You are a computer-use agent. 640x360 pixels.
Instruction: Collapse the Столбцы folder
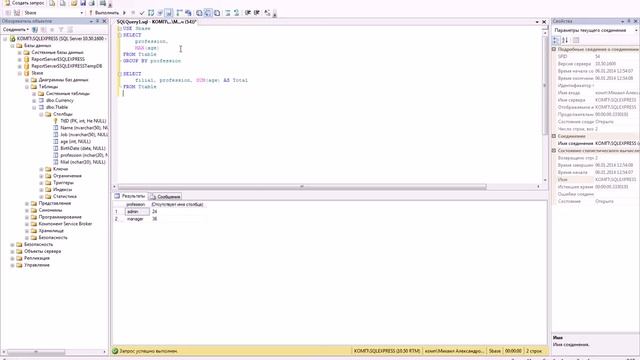pos(42,114)
